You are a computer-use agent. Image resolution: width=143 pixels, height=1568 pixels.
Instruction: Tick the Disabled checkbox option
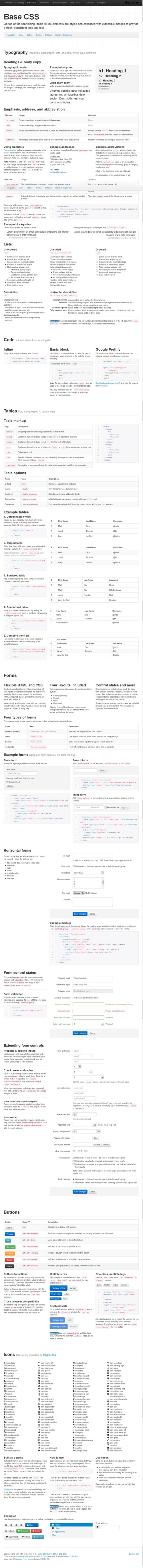[x=74, y=998]
